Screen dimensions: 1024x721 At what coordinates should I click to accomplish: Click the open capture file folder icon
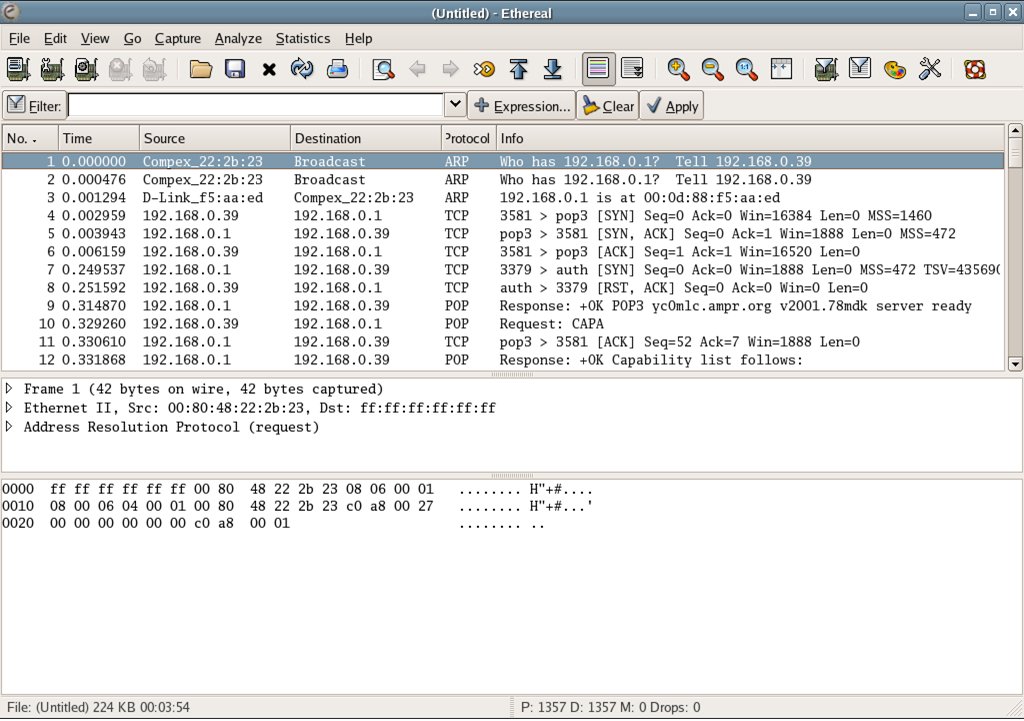201,69
